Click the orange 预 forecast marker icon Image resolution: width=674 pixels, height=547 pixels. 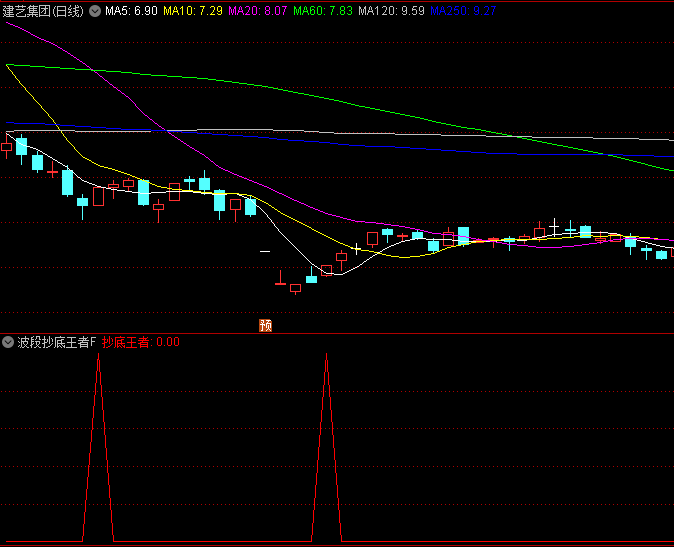pyautogui.click(x=266, y=326)
